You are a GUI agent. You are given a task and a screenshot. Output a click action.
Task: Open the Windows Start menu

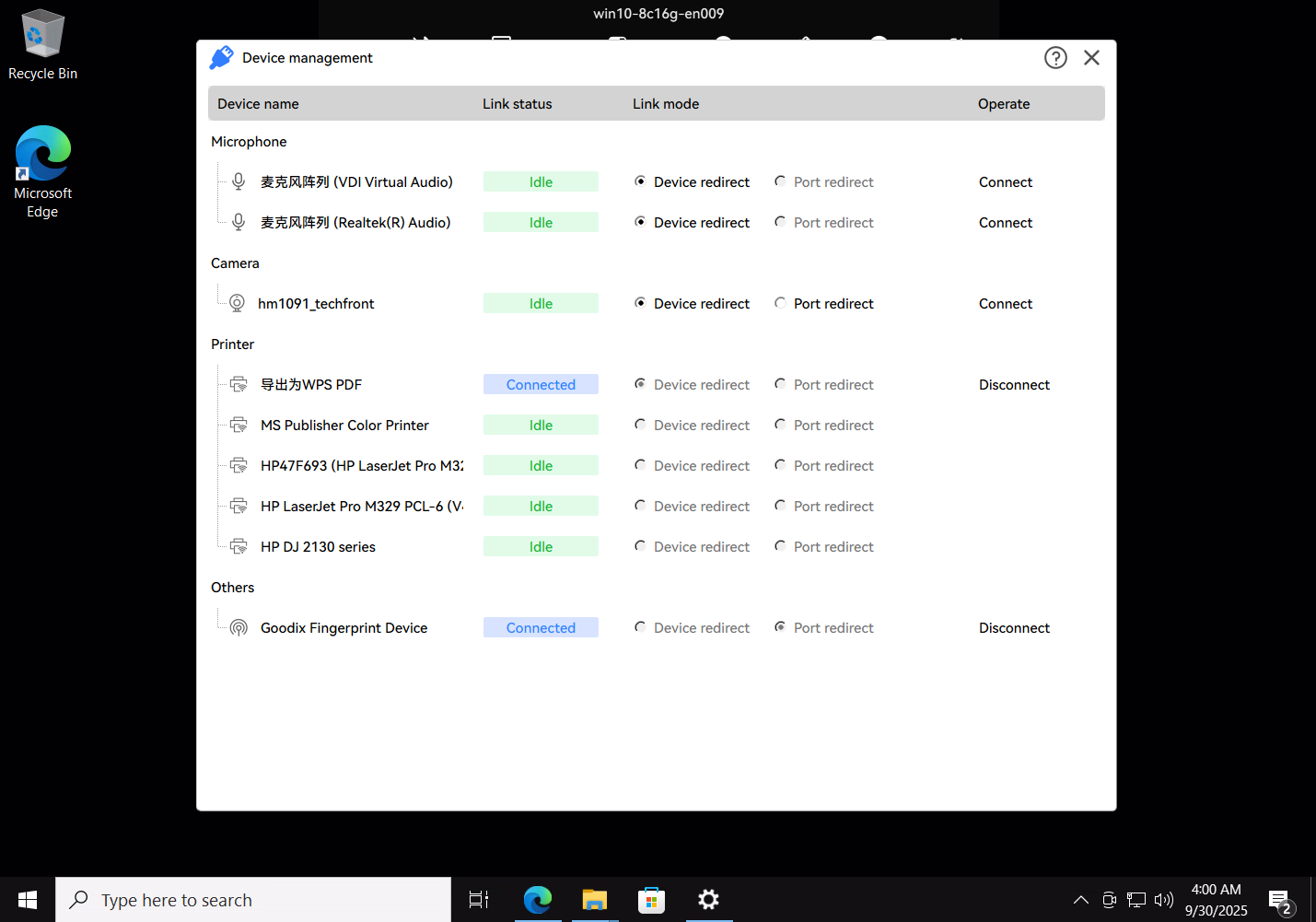tap(28, 900)
